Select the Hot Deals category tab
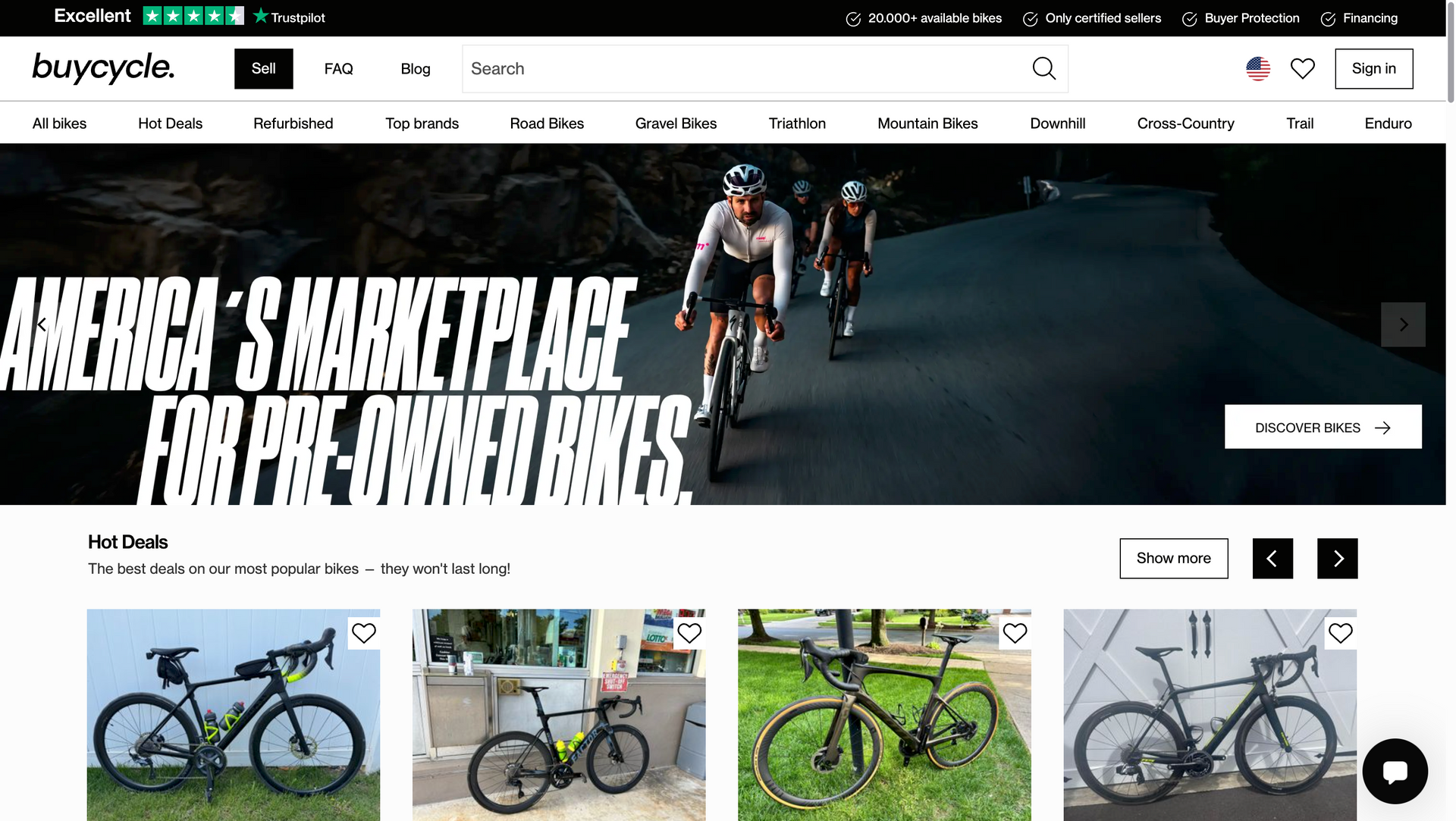 [x=170, y=122]
